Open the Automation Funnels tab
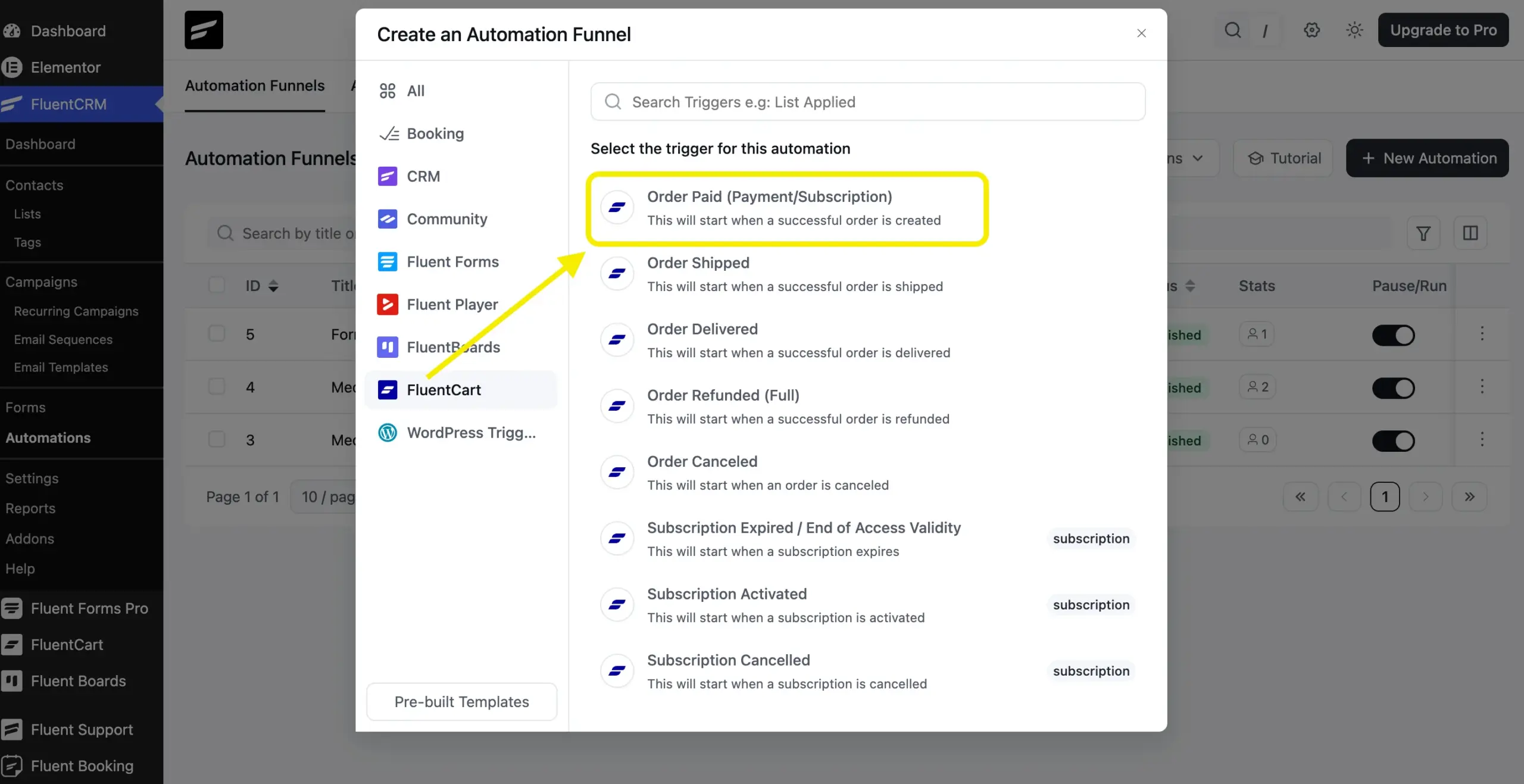Screen dimensions: 1524x784 [255, 86]
